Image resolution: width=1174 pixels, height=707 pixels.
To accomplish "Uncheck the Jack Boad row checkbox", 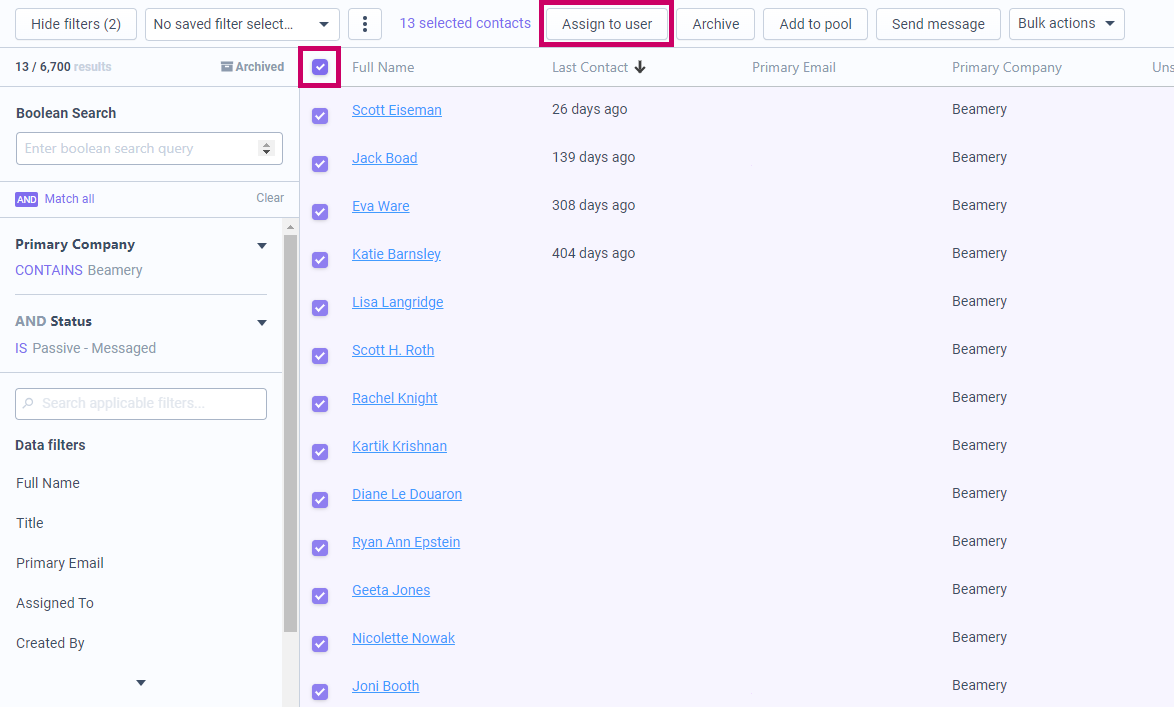I will tap(320, 164).
